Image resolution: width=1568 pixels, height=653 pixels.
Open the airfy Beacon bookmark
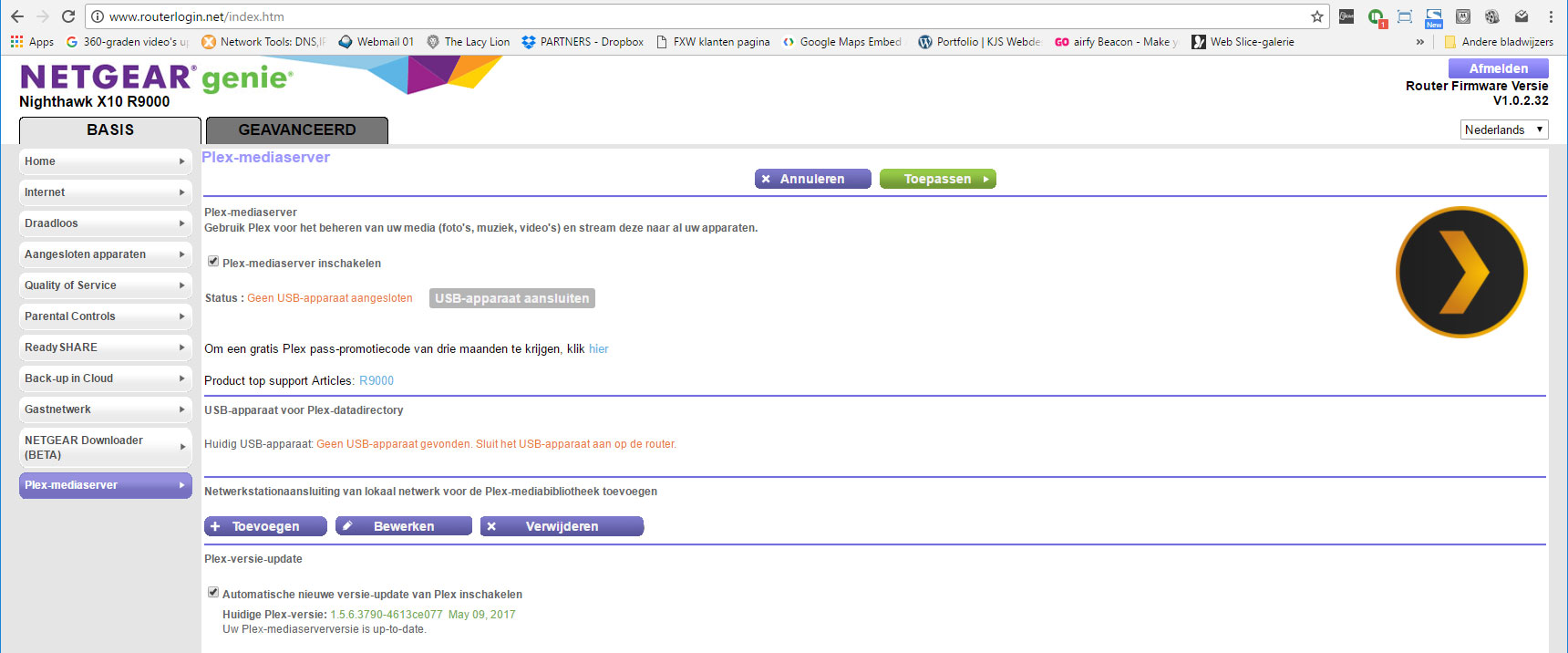click(x=1116, y=42)
